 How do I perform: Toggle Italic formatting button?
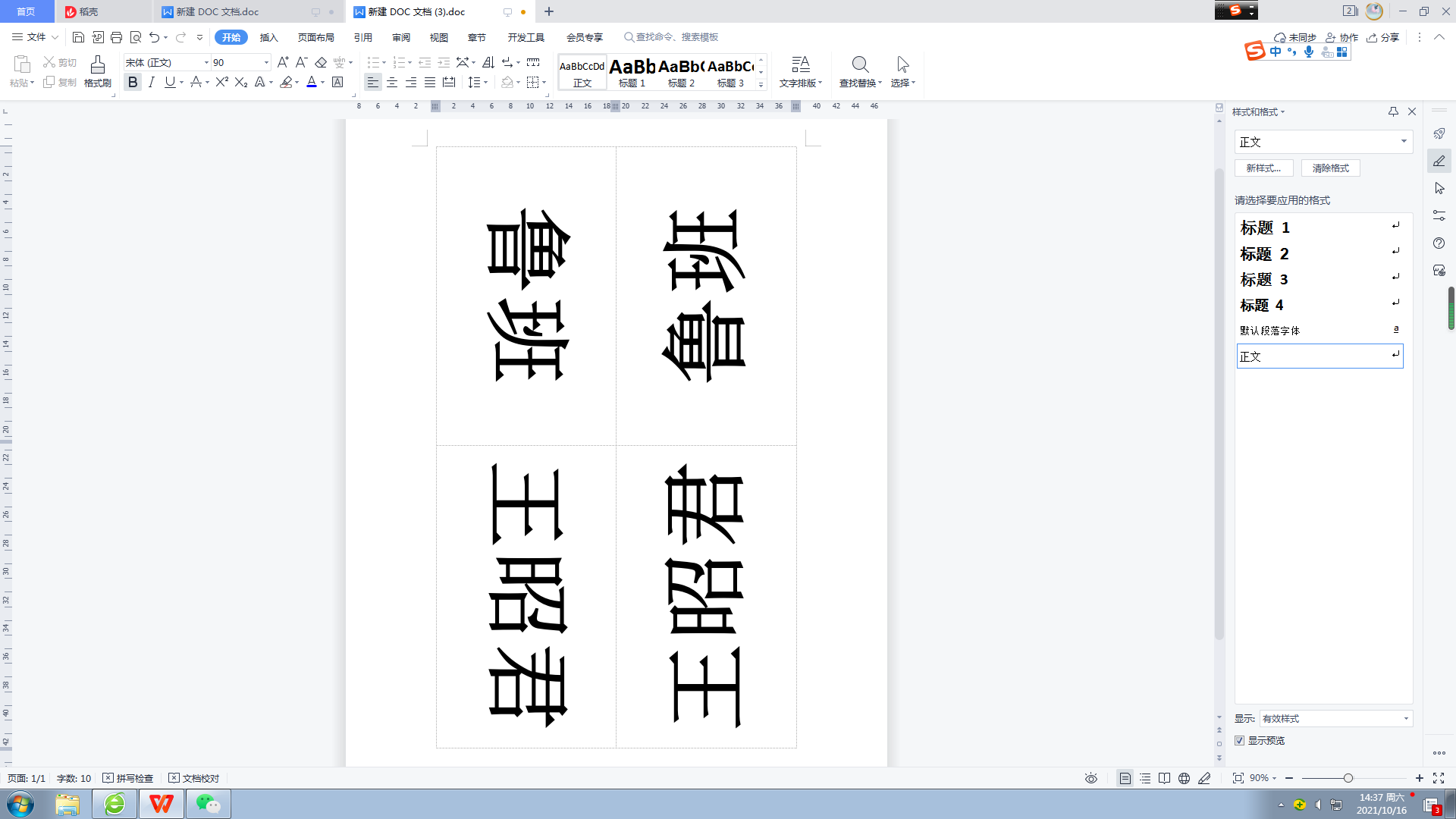(x=152, y=82)
